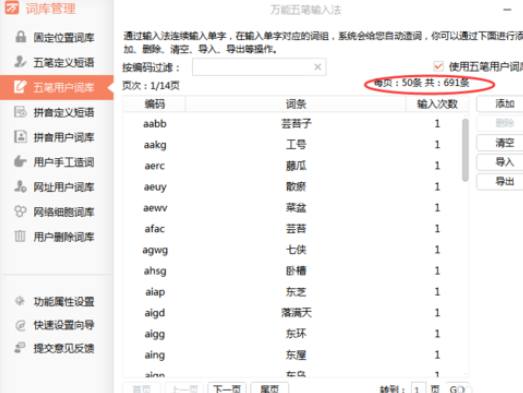
Task: Sort by the 编码 column header
Action: point(154,104)
